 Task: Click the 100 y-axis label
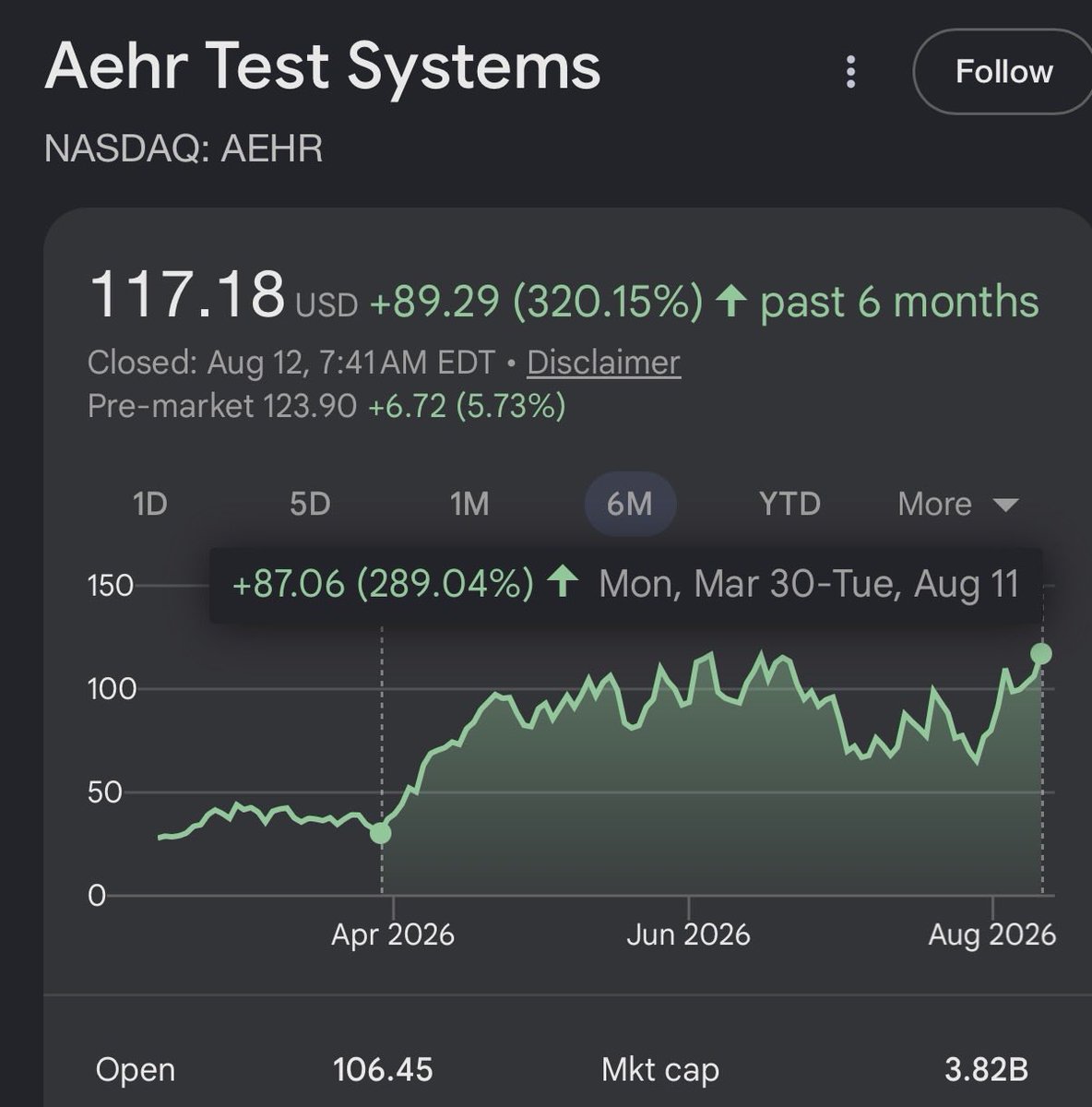(112, 689)
